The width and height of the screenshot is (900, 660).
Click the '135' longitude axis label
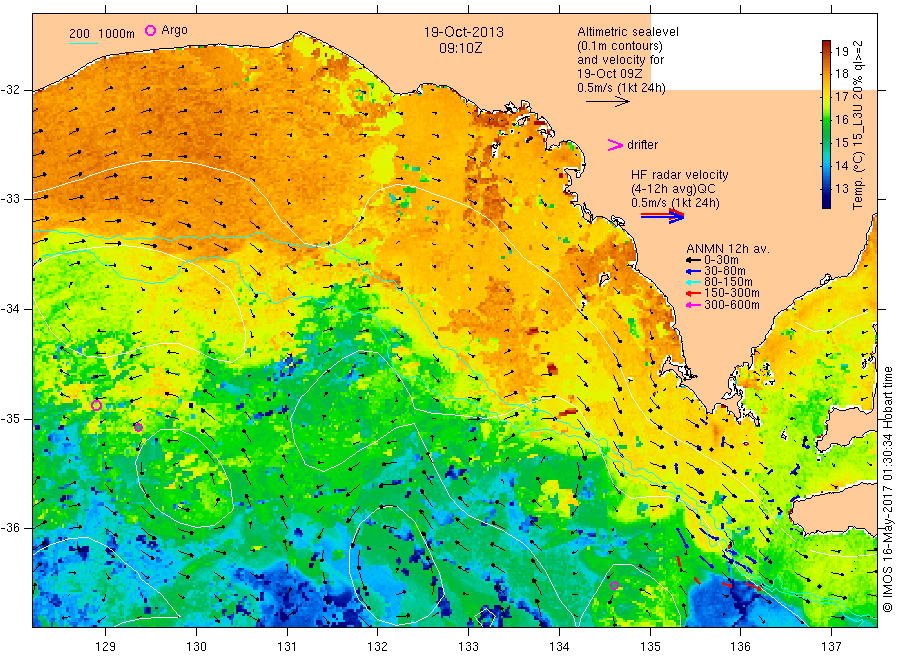650,647
